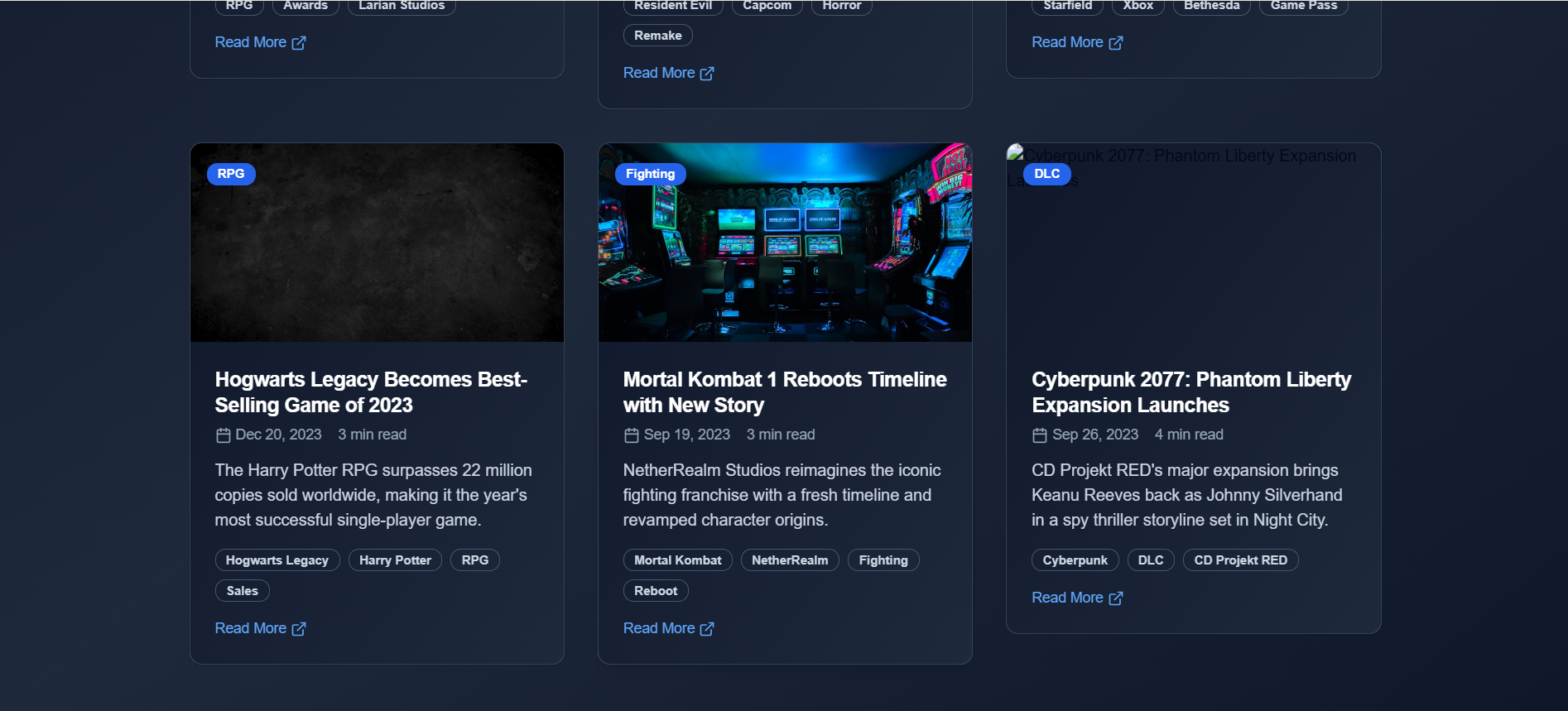Select the Sales tag
Screen dimensions: 1568x711
click(243, 591)
